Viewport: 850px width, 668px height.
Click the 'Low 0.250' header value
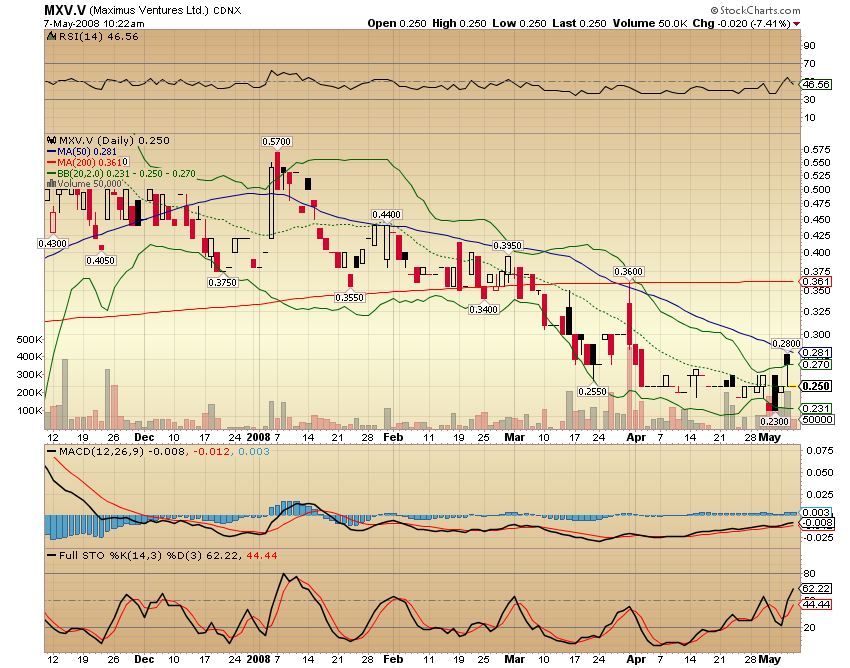point(519,23)
